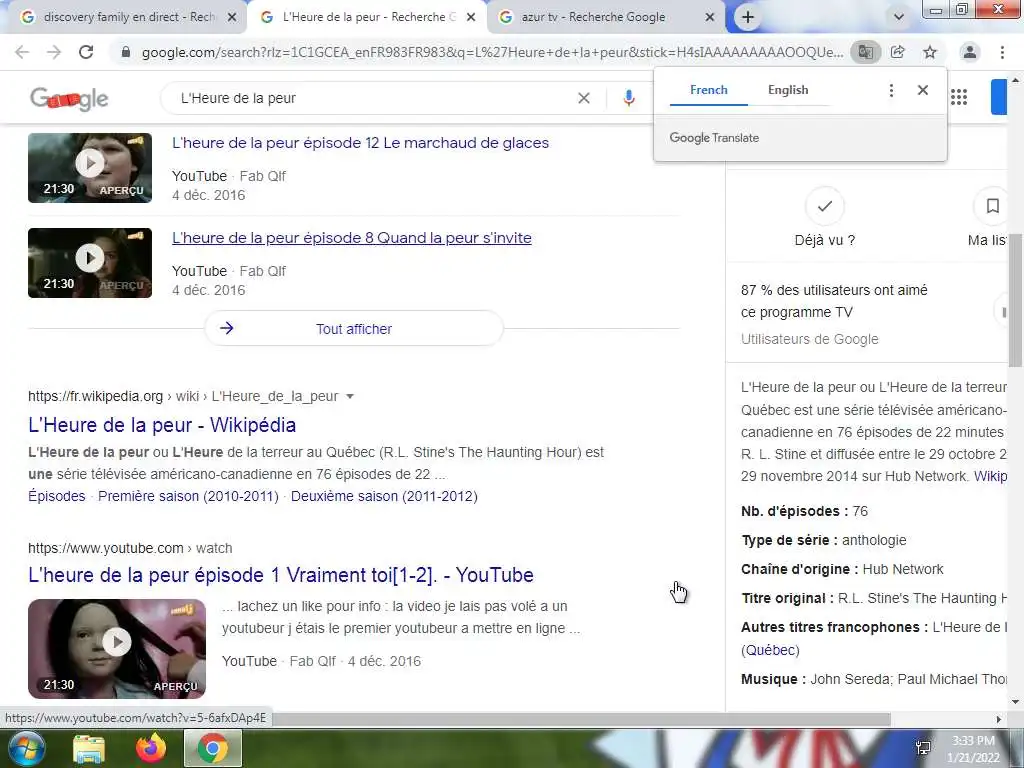Open a new browser tab

point(748,18)
